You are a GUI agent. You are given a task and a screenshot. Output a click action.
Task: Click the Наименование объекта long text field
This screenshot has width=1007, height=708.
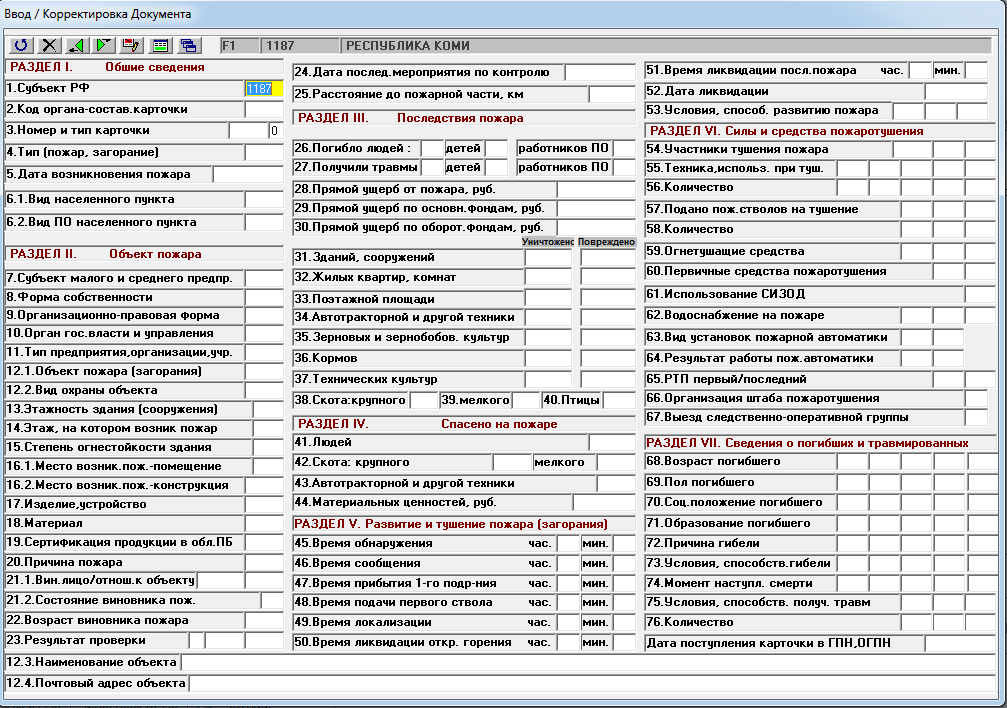pos(588,662)
